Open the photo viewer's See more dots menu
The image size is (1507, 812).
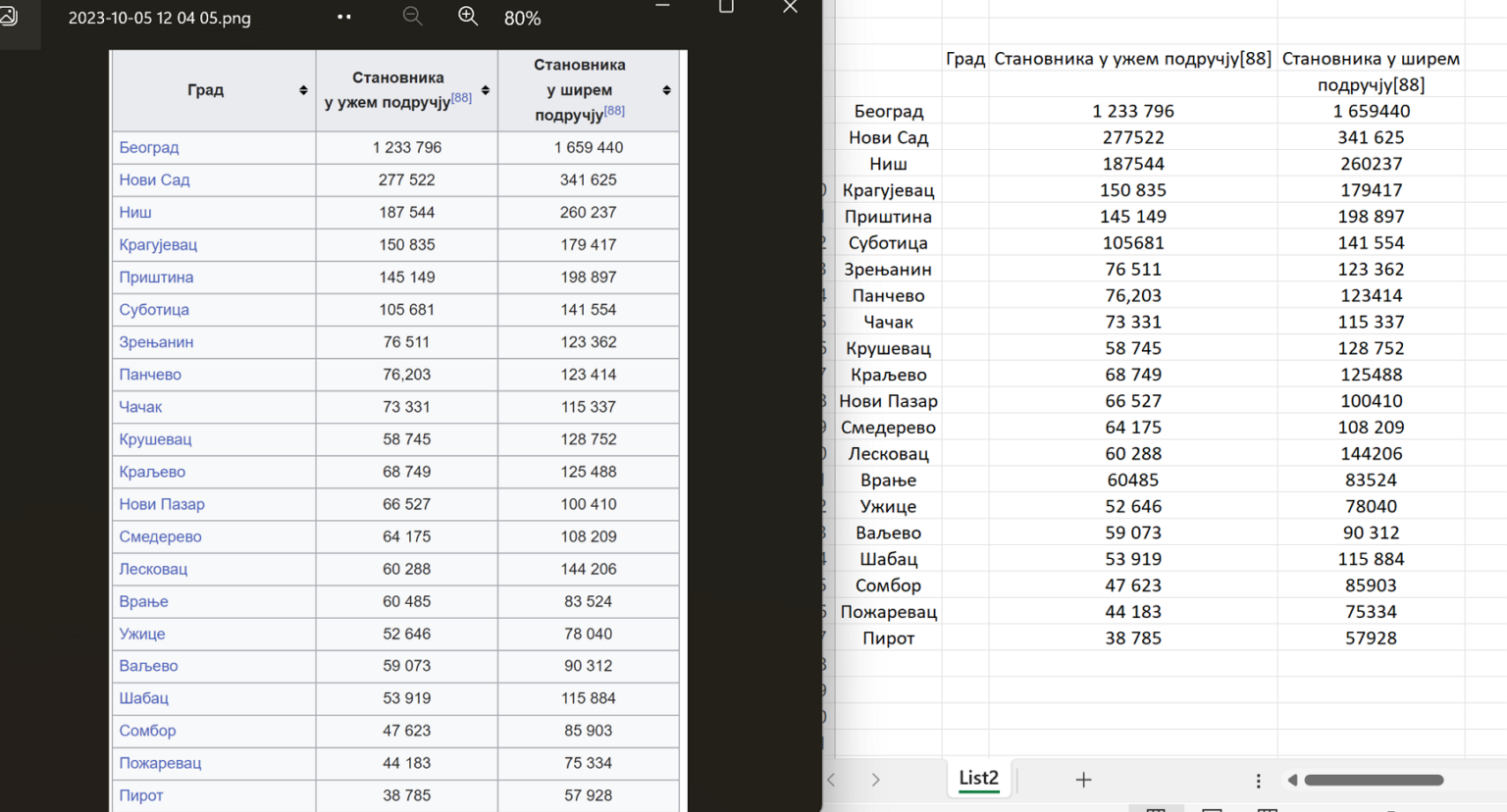tap(344, 17)
